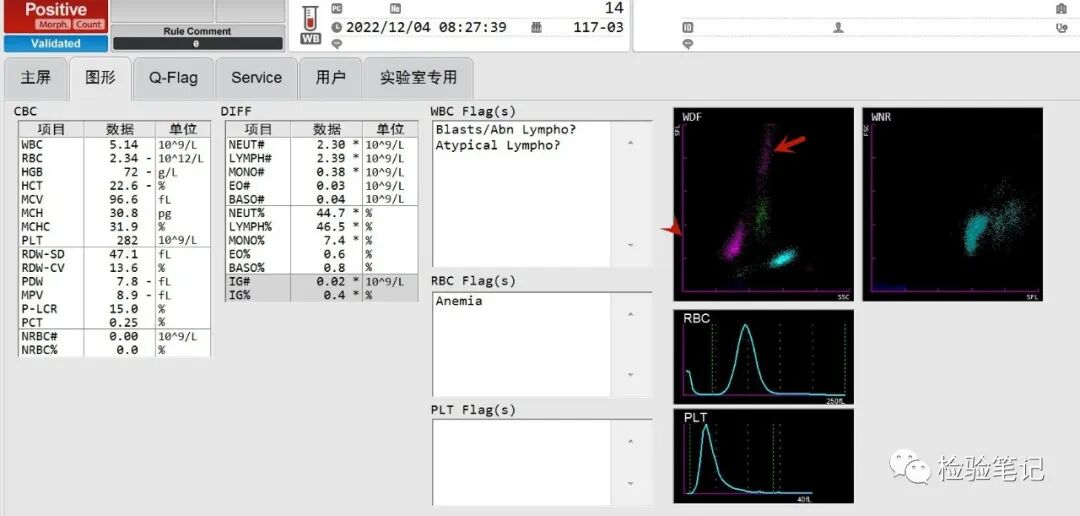
Task: Click the WB whole blood tube icon
Action: [311, 25]
